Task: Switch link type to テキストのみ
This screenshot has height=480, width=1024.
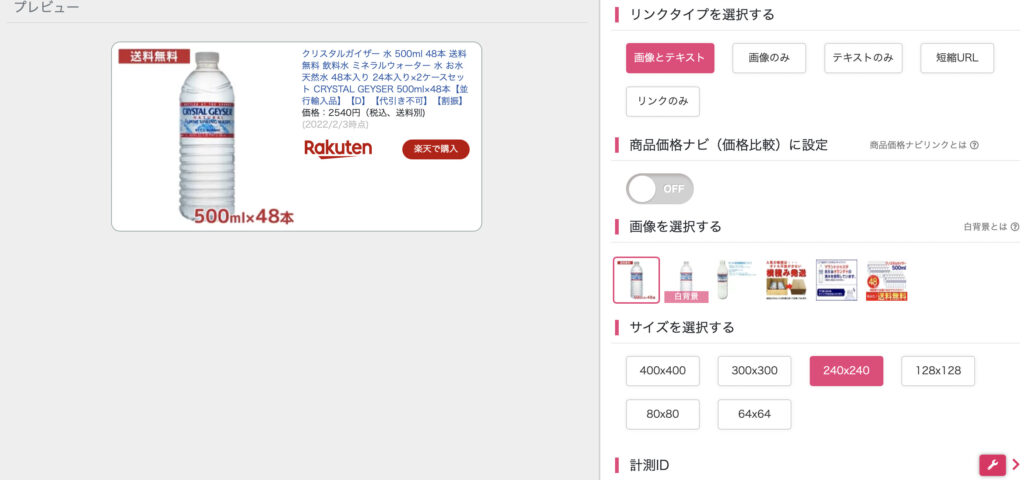Action: coord(863,58)
